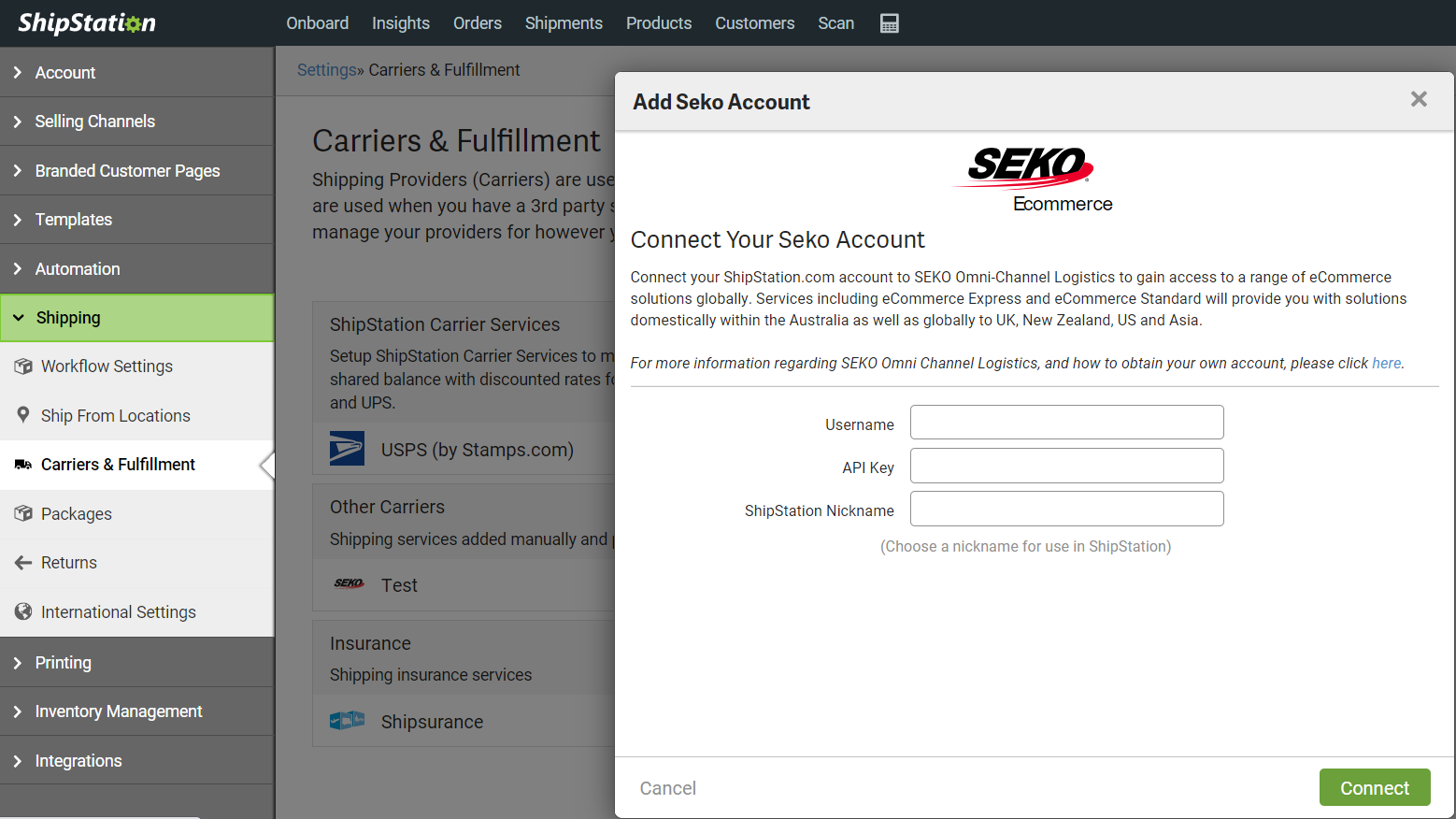Open the Onboard tab
Image resolution: width=1456 pixels, height=819 pixels.
pyautogui.click(x=318, y=23)
